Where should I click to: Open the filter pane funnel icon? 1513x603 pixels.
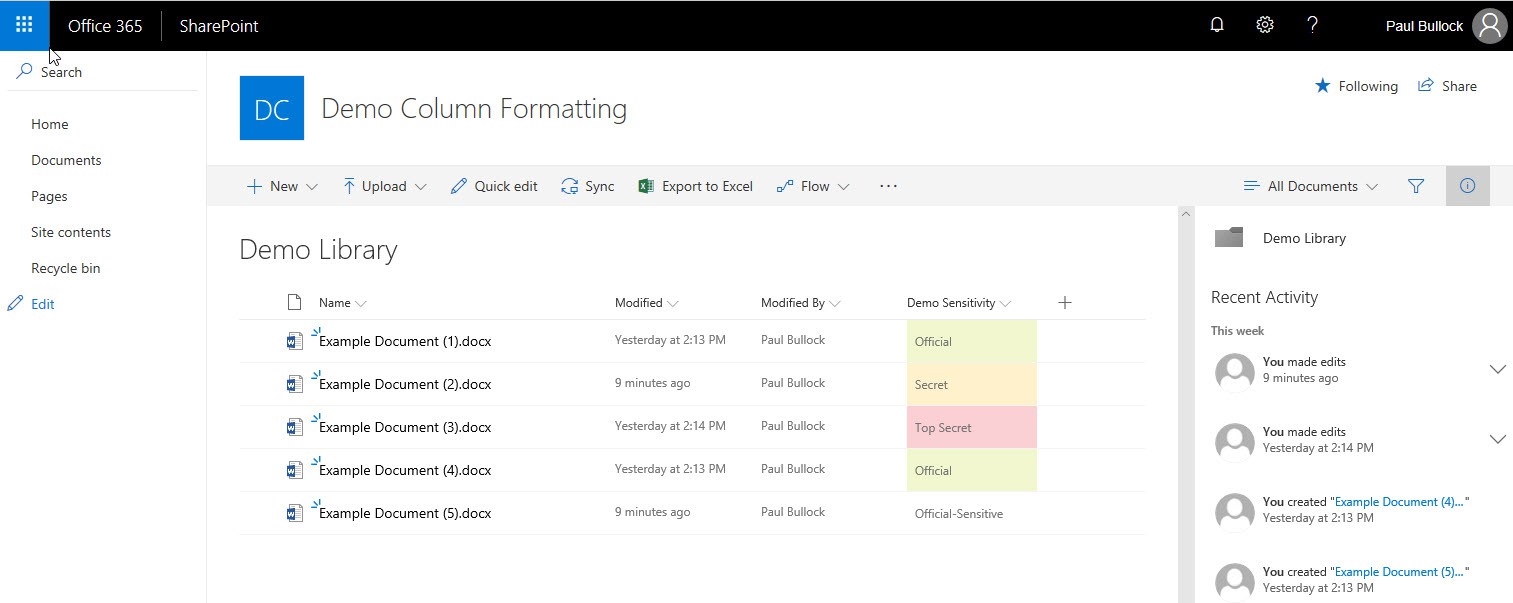(x=1415, y=186)
